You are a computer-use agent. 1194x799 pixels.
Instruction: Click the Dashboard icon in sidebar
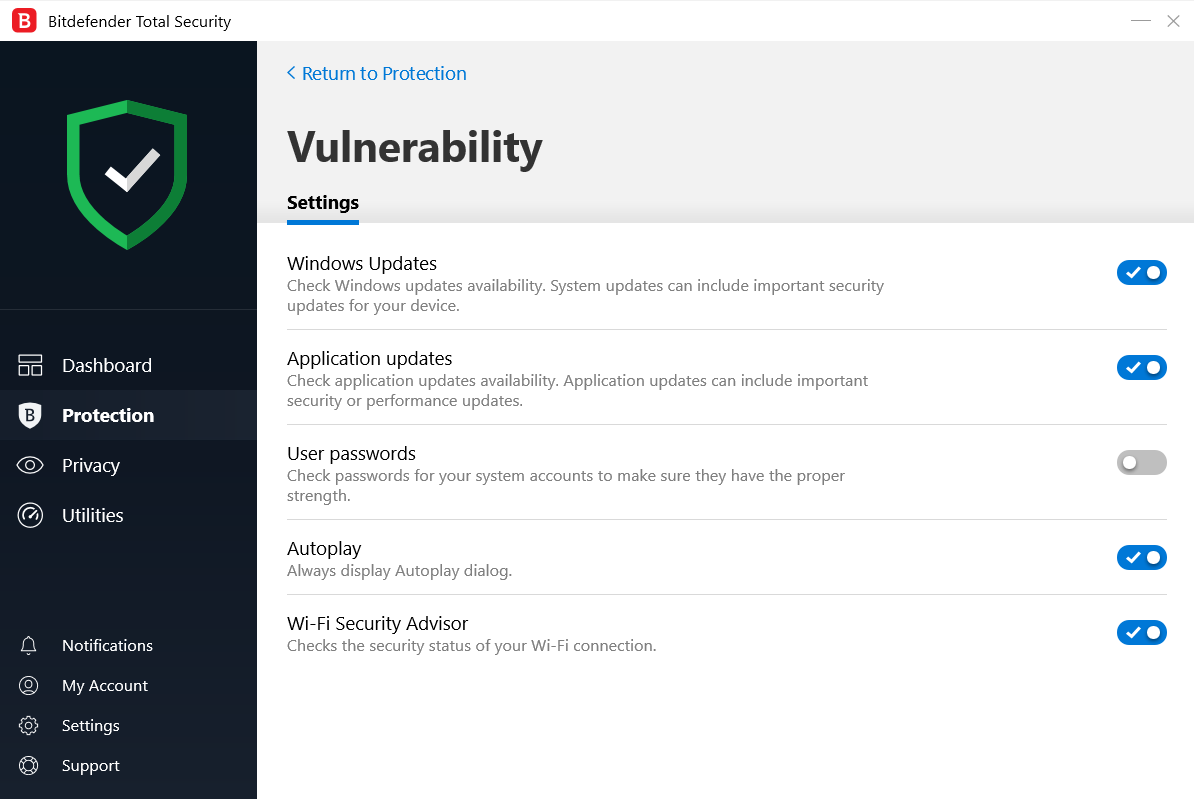[x=30, y=365]
